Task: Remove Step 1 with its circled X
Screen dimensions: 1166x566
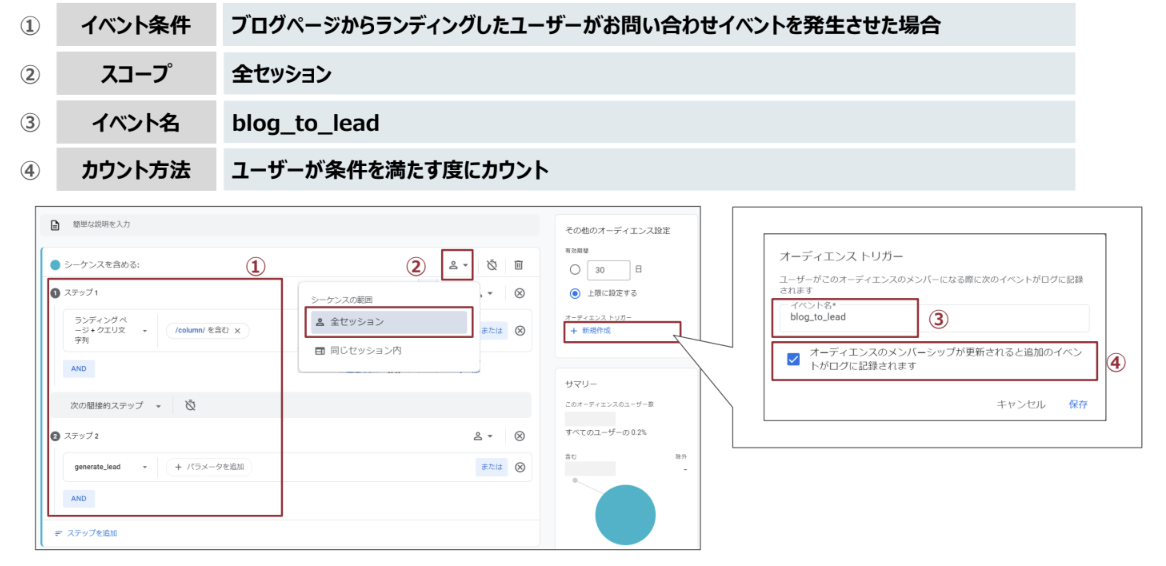Action: point(519,293)
